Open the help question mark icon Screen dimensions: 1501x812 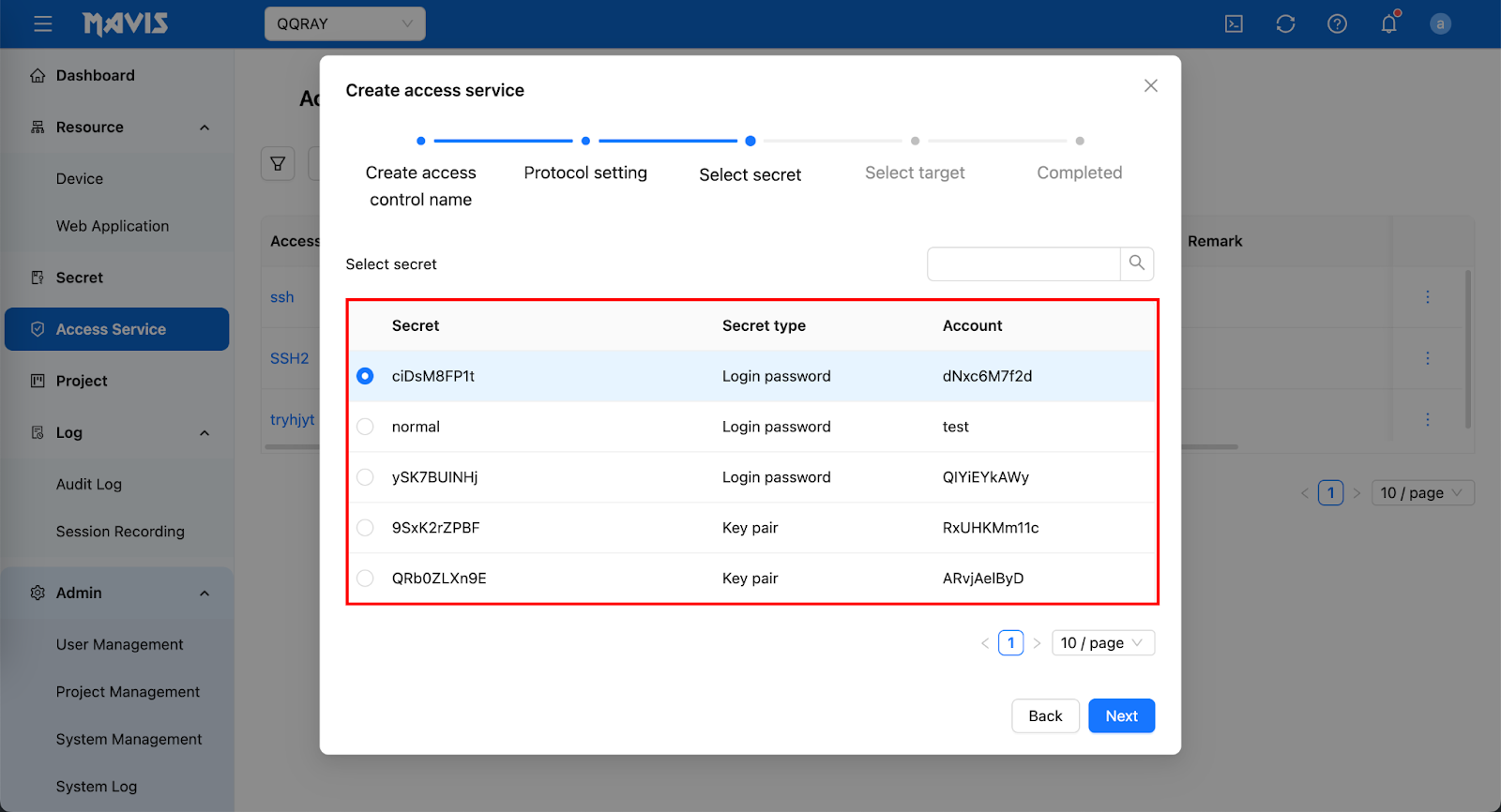(1337, 23)
